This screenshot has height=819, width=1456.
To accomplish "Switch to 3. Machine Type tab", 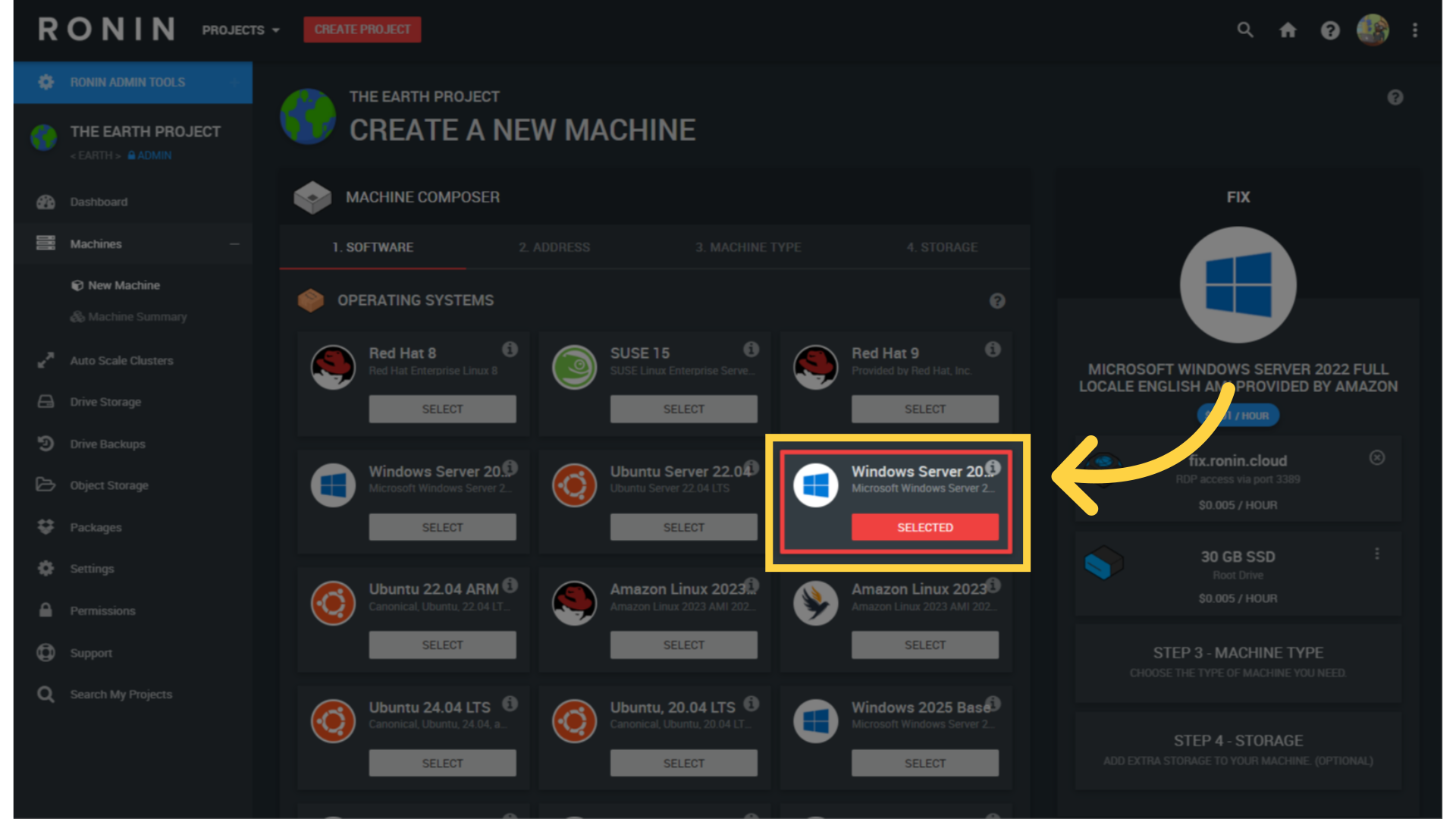I will pos(748,247).
